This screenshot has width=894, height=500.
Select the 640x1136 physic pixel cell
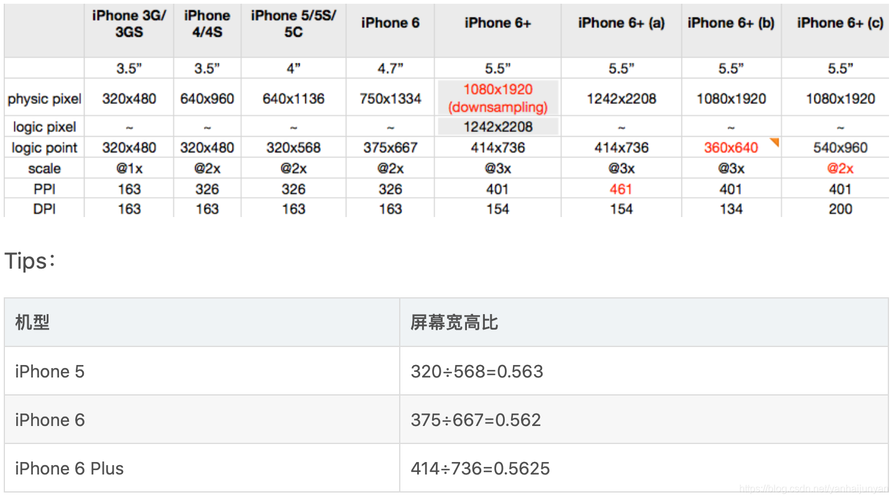293,99
